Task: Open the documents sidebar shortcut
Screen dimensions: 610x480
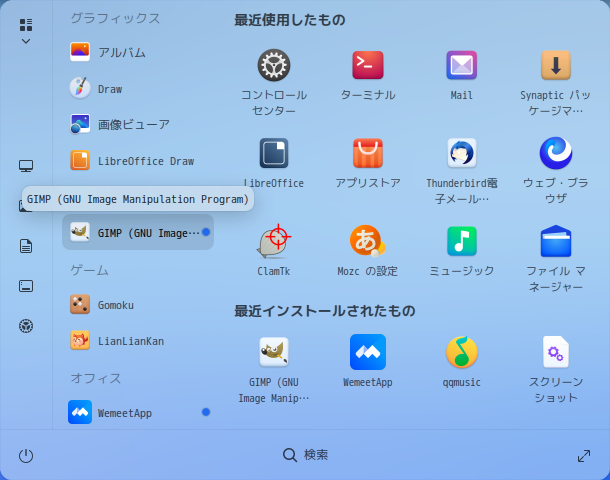Action: [26, 246]
